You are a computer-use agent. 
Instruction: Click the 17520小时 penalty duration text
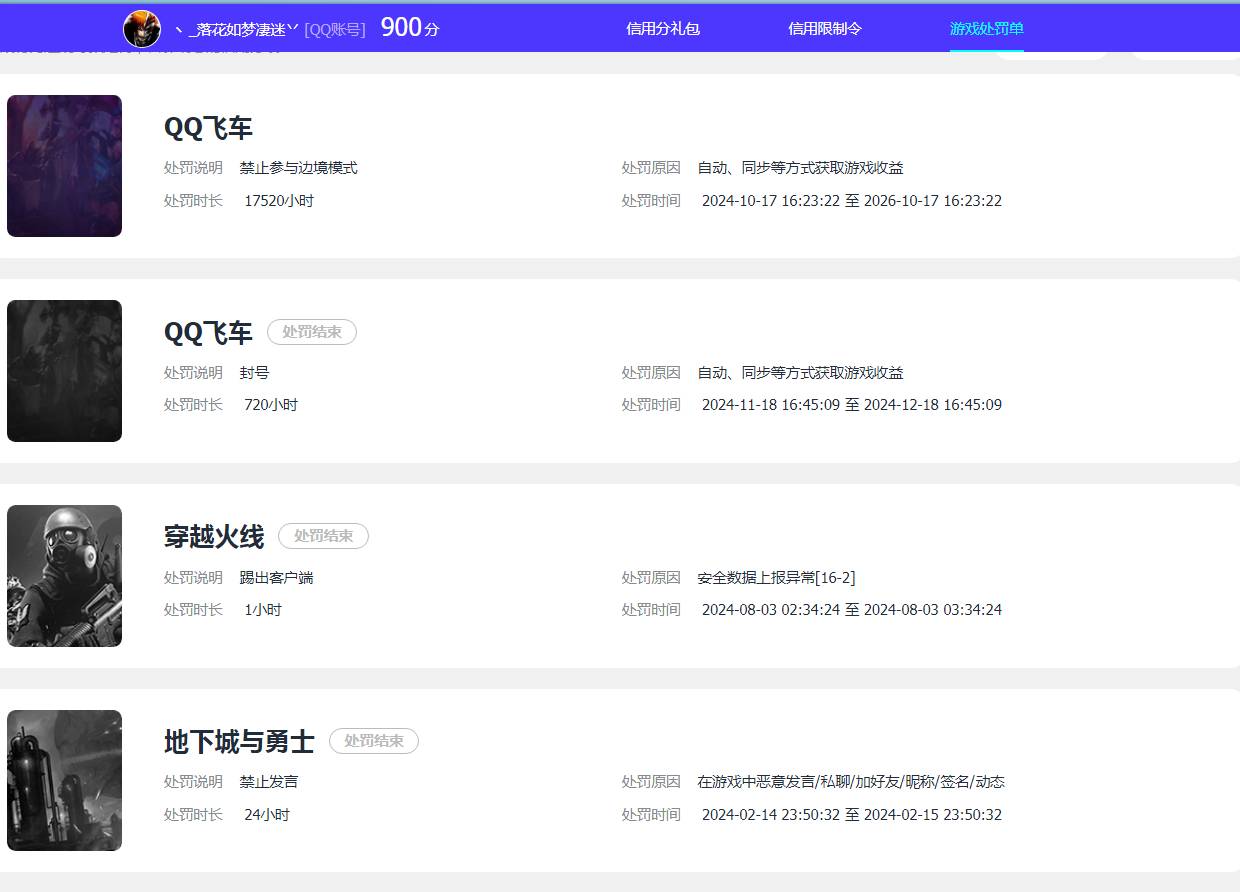click(279, 201)
